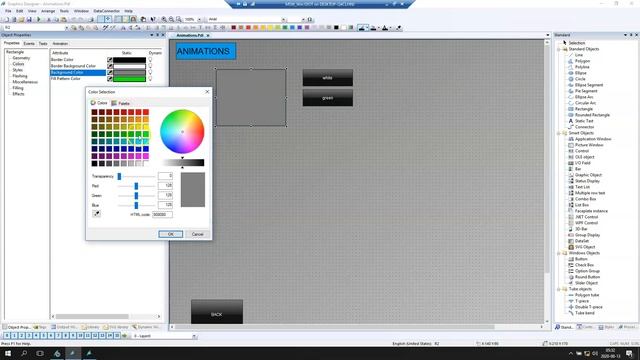
Task: Click the toolbar eyedropper color picker icon
Action: (398, 28)
